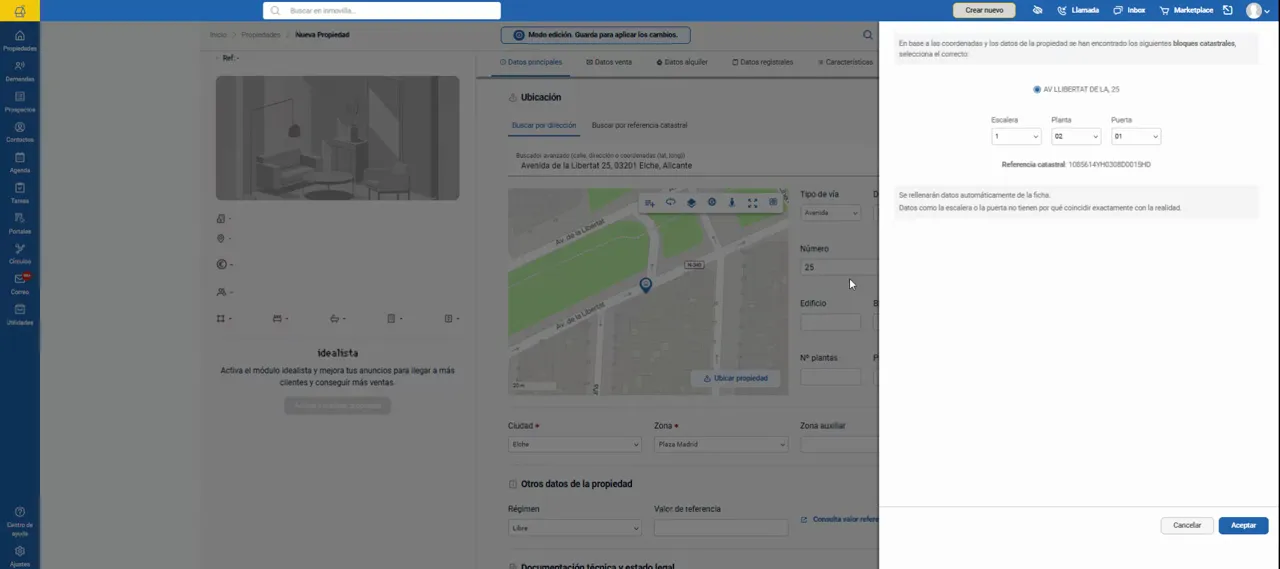Click the Buscar en inmovilla search field
Image resolution: width=1280 pixels, height=569 pixels.
coord(382,10)
